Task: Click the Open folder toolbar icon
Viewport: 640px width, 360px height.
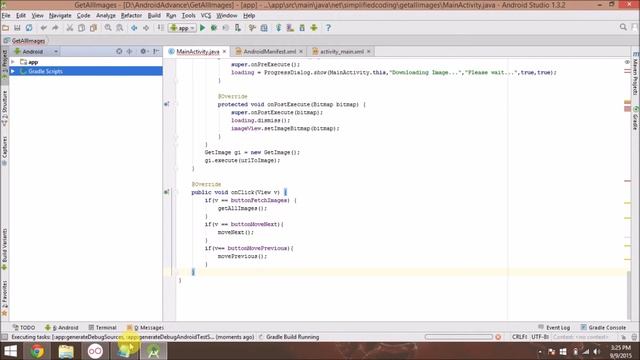Action: [x=6, y=28]
